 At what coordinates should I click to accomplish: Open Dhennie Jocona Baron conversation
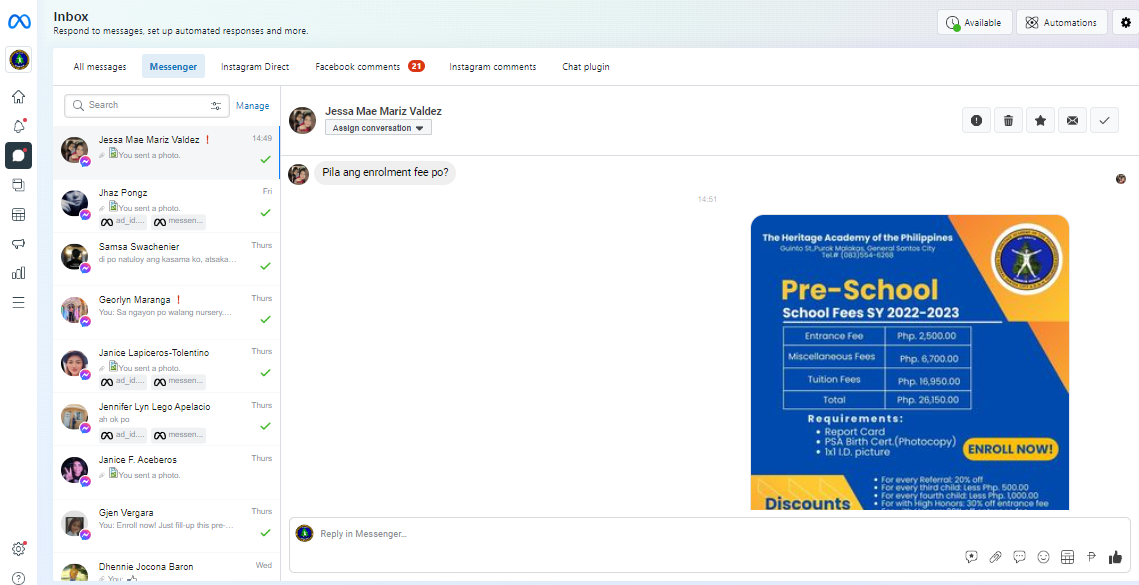click(x=166, y=568)
